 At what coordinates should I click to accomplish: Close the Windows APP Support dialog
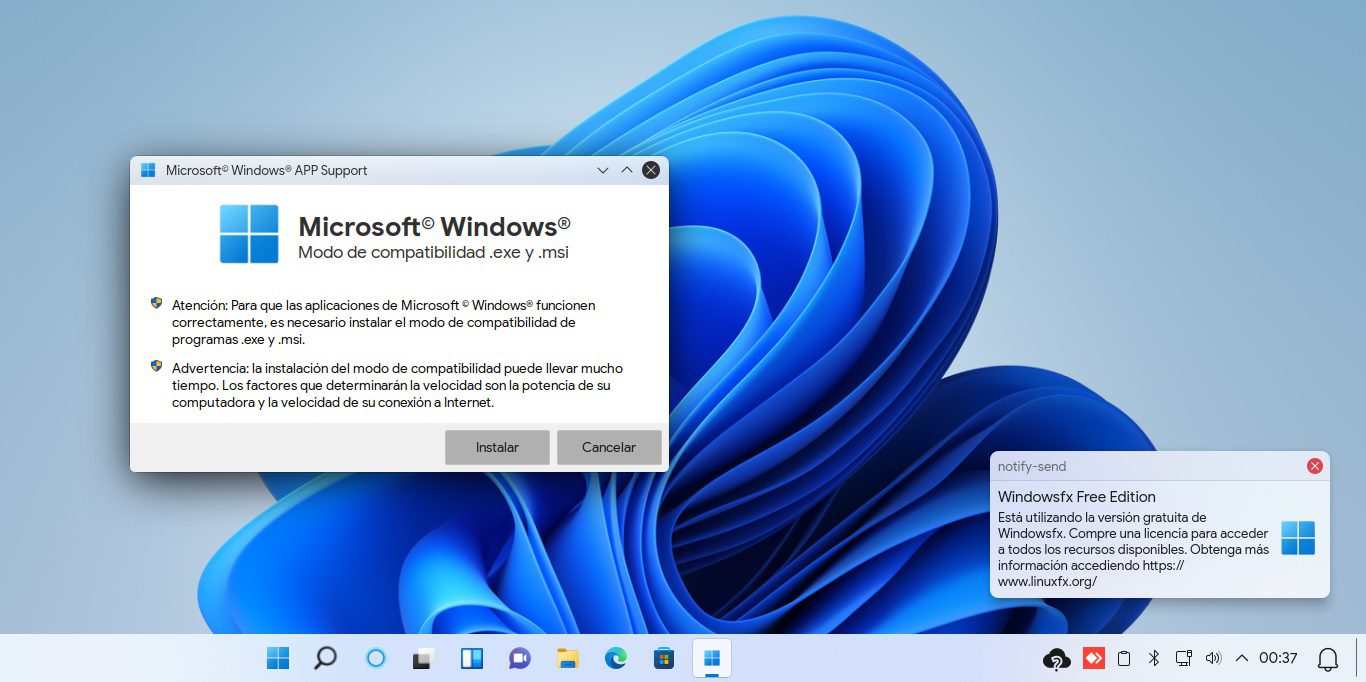(x=651, y=170)
